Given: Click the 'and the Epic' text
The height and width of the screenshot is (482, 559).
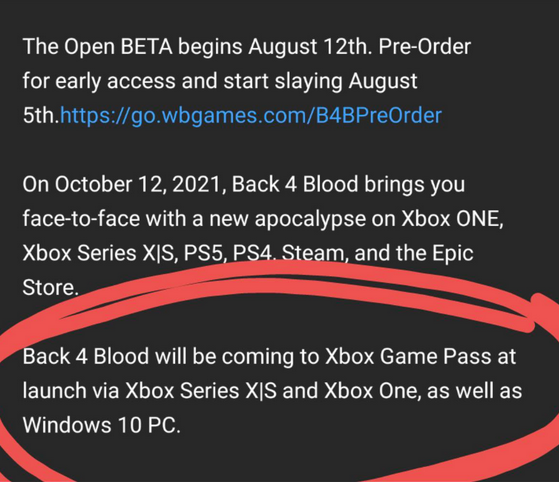Looking at the screenshot, I should pyautogui.click(x=414, y=253).
